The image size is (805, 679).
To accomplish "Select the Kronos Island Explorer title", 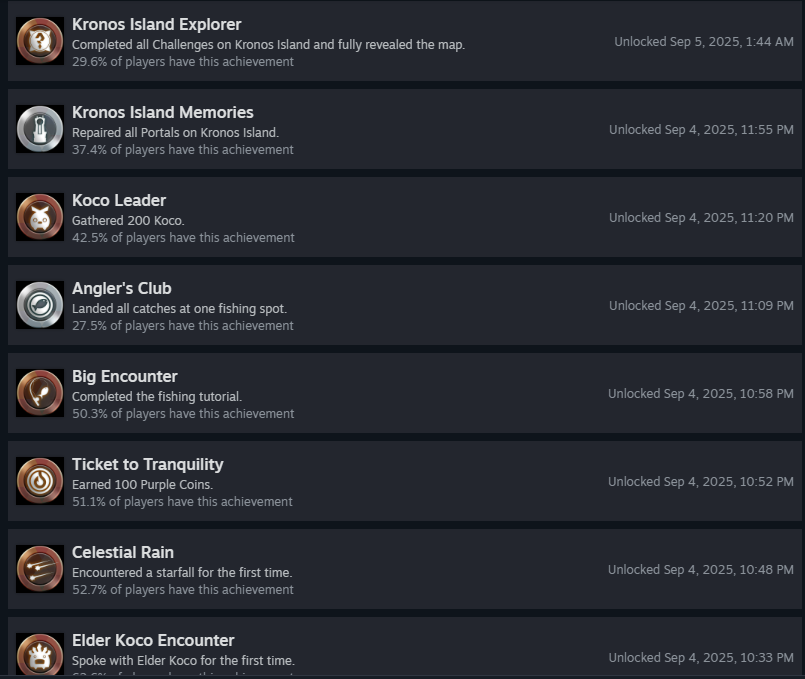I will [156, 24].
